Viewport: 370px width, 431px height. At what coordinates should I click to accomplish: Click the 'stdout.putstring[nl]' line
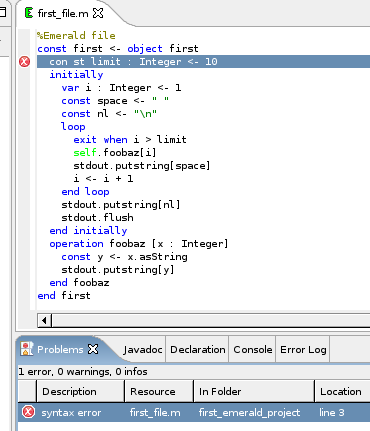[x=121, y=205]
